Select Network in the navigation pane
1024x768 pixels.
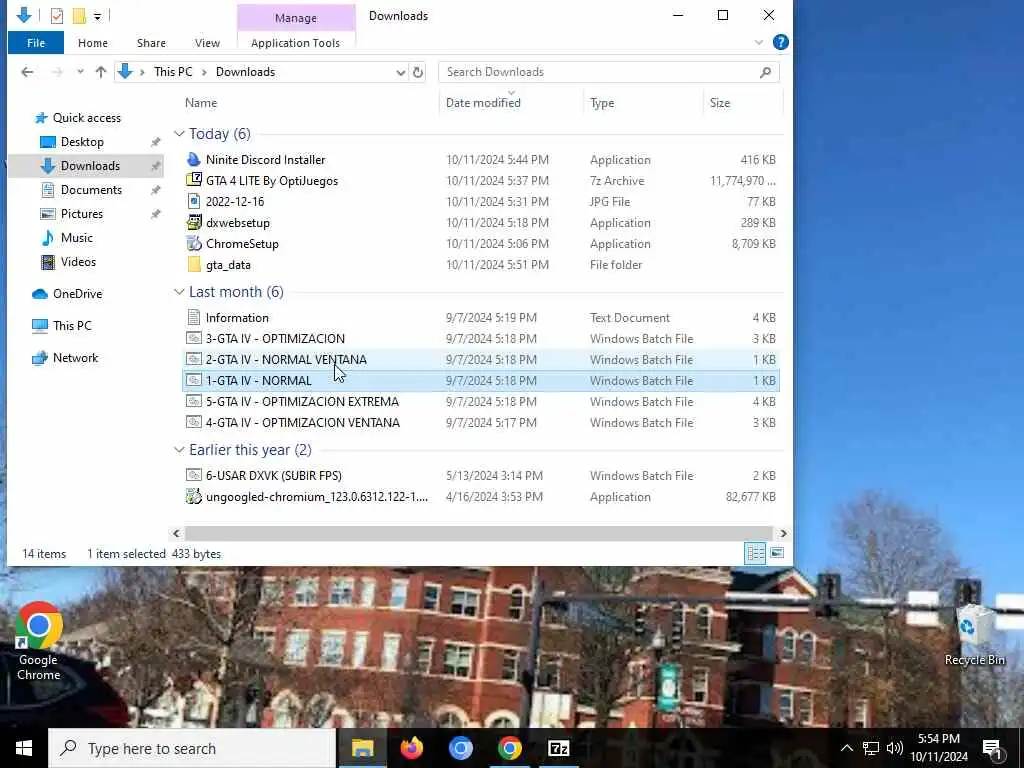pyautogui.click(x=75, y=358)
